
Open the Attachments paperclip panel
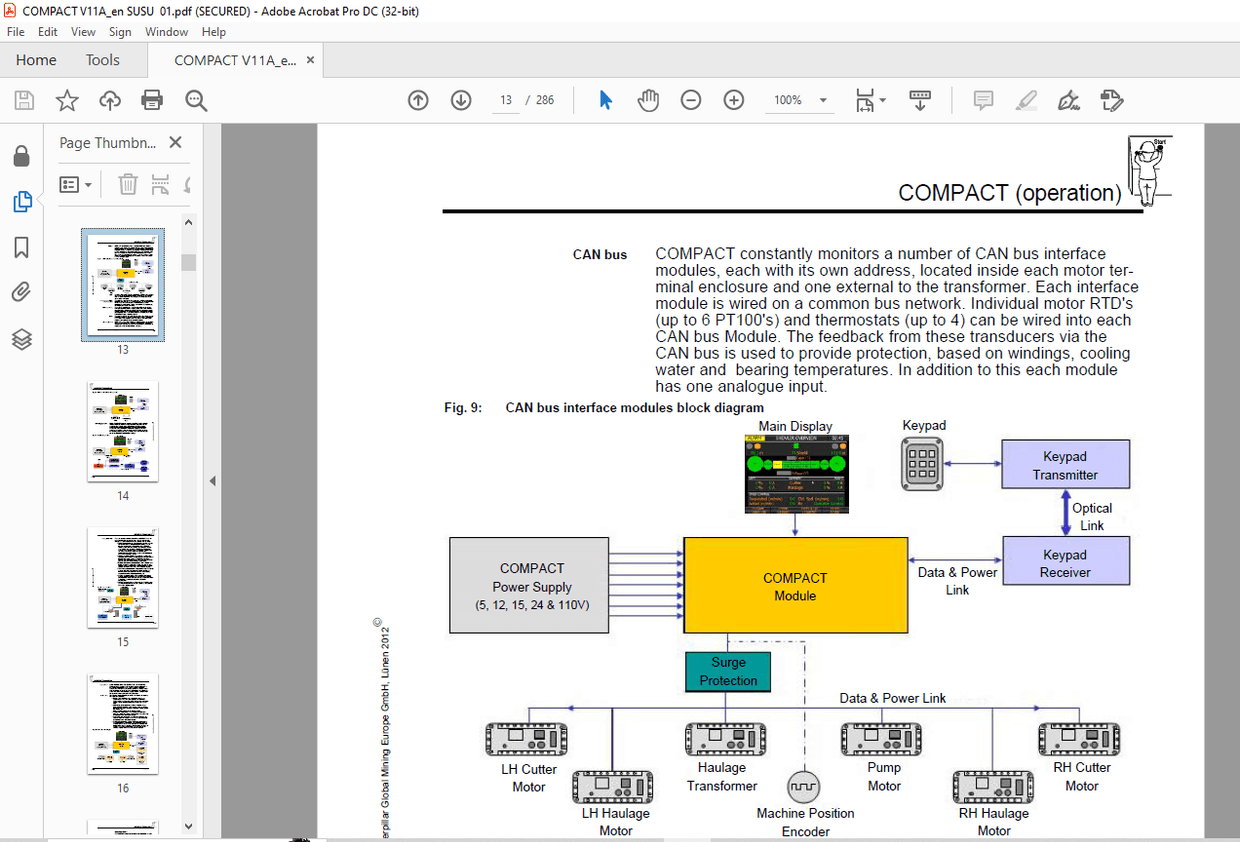(22, 291)
